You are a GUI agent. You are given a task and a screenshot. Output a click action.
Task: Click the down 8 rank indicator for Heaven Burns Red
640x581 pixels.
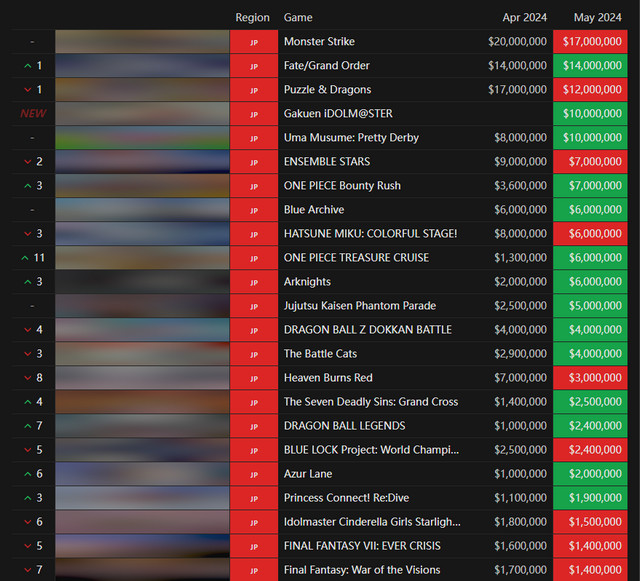pyautogui.click(x=33, y=378)
